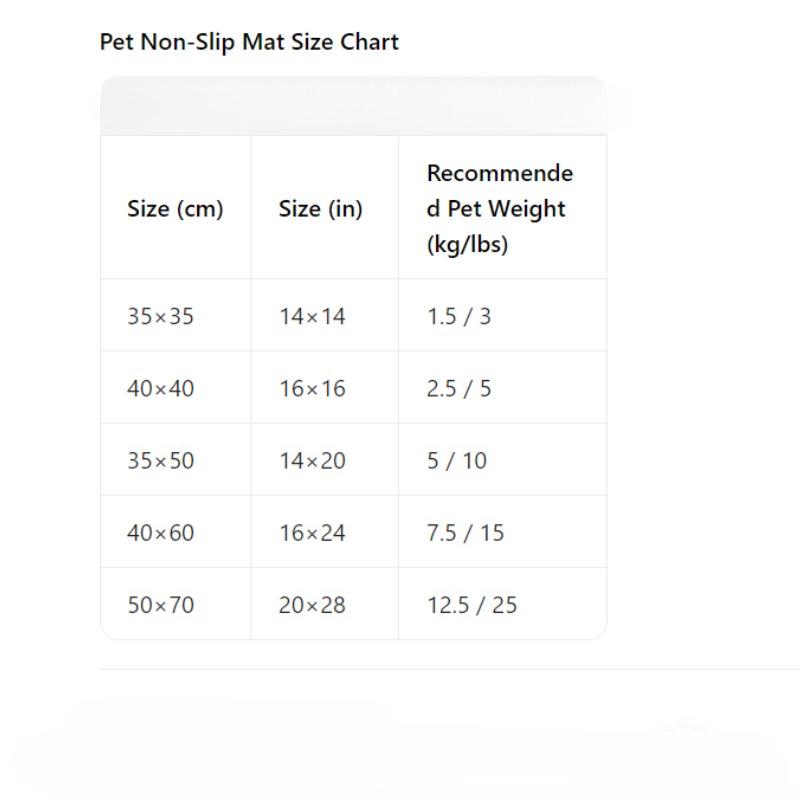Click the 14×14 inch size cell
800x800 pixels.
tap(324, 316)
